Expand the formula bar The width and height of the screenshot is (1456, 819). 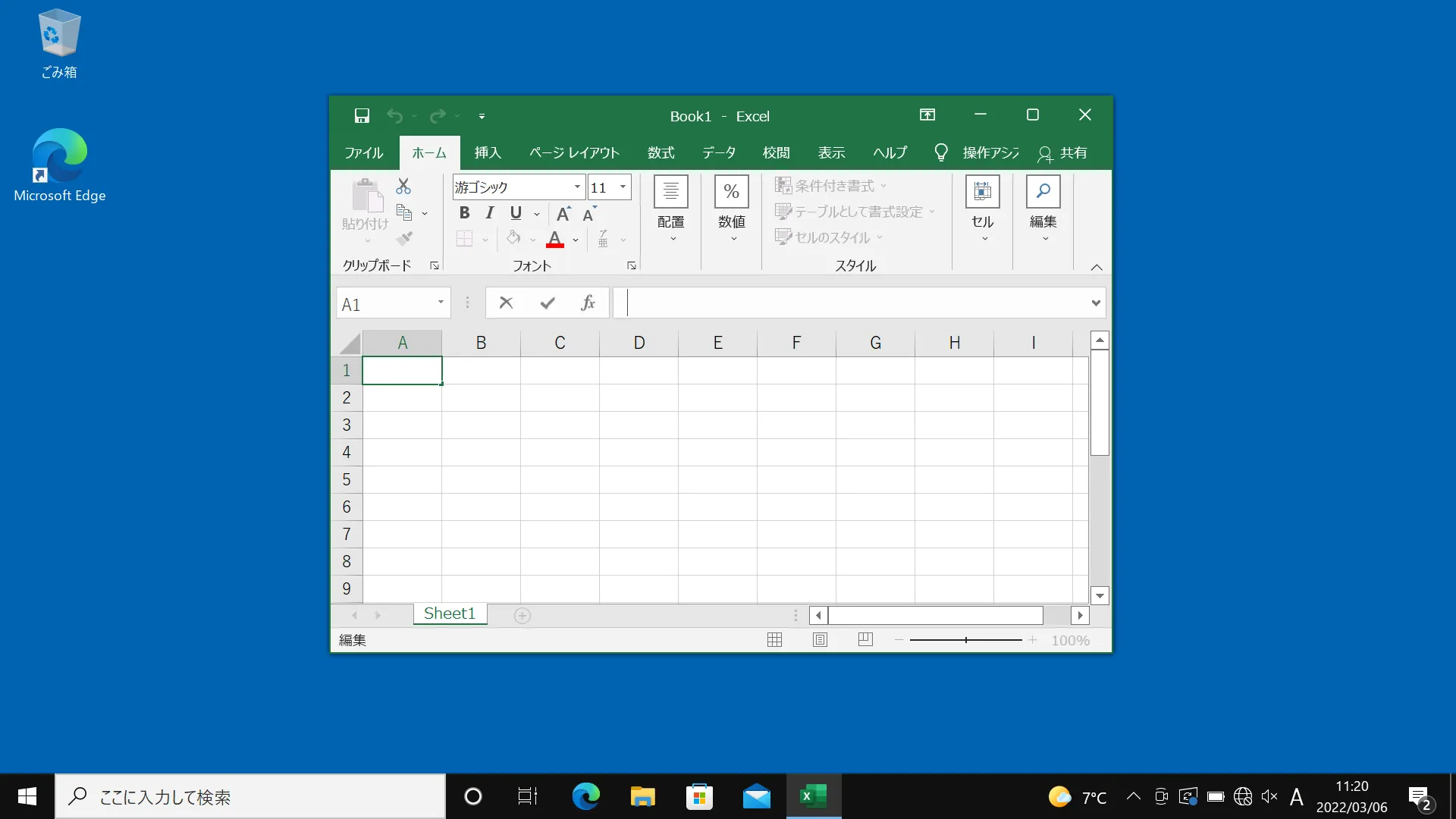click(x=1096, y=303)
